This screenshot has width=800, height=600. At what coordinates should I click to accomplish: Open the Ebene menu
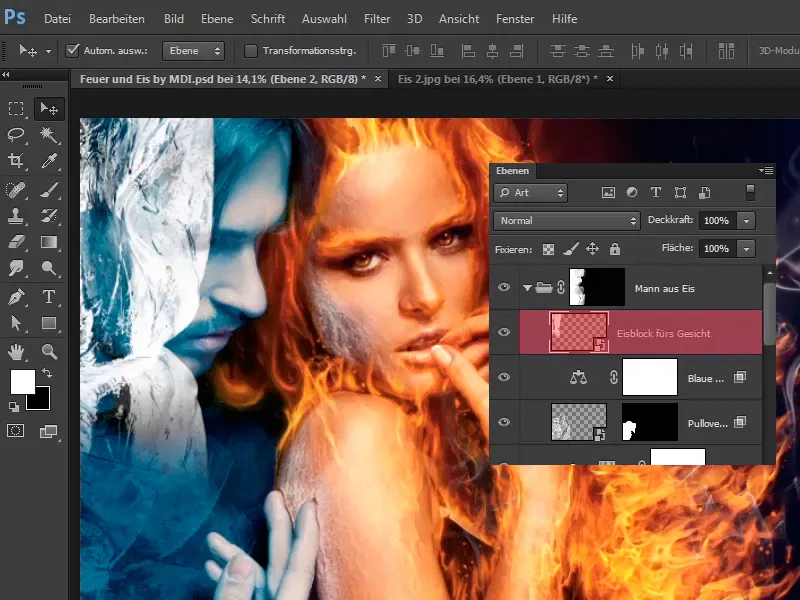point(217,19)
